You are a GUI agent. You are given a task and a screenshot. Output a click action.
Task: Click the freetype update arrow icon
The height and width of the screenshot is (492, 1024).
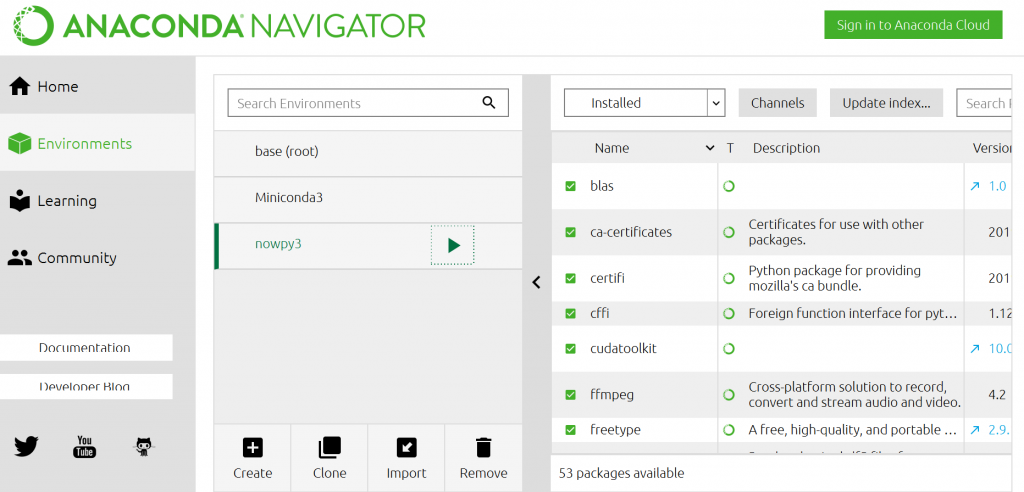pyautogui.click(x=975, y=430)
